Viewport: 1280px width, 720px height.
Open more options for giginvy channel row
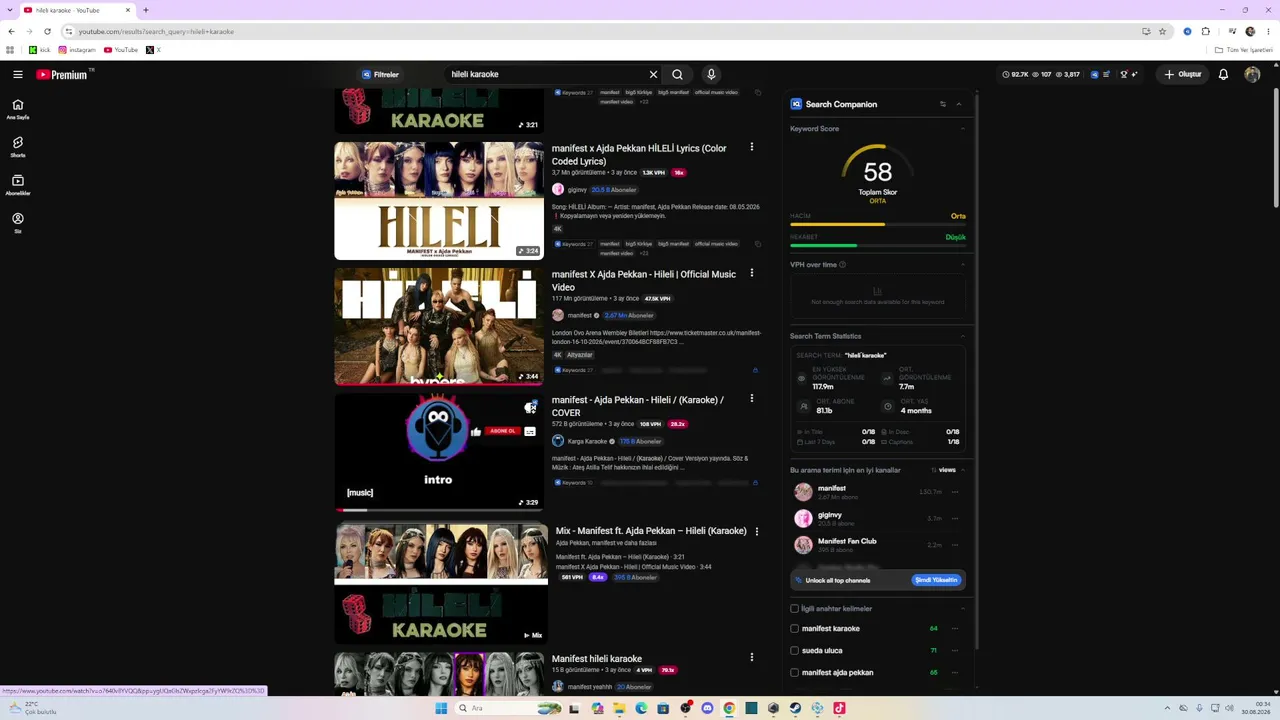click(x=955, y=519)
